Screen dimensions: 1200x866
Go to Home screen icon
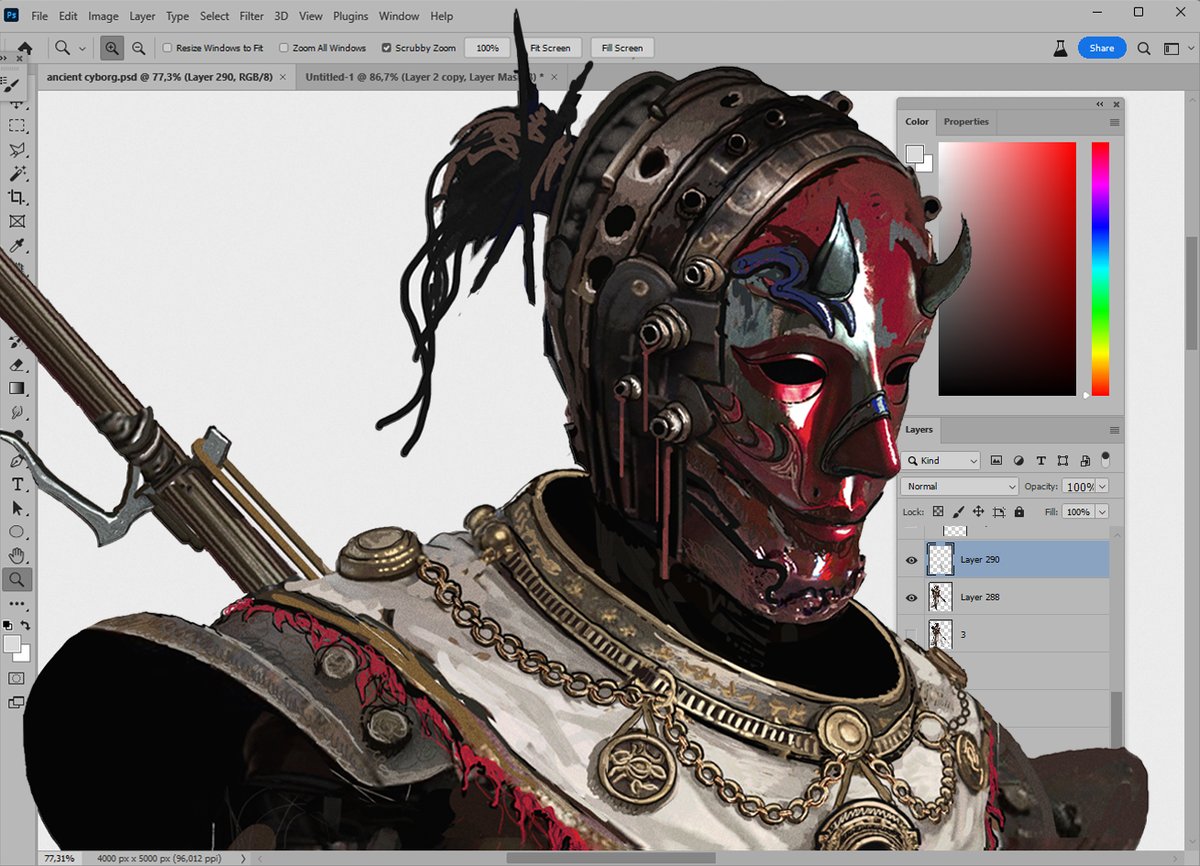(25, 48)
